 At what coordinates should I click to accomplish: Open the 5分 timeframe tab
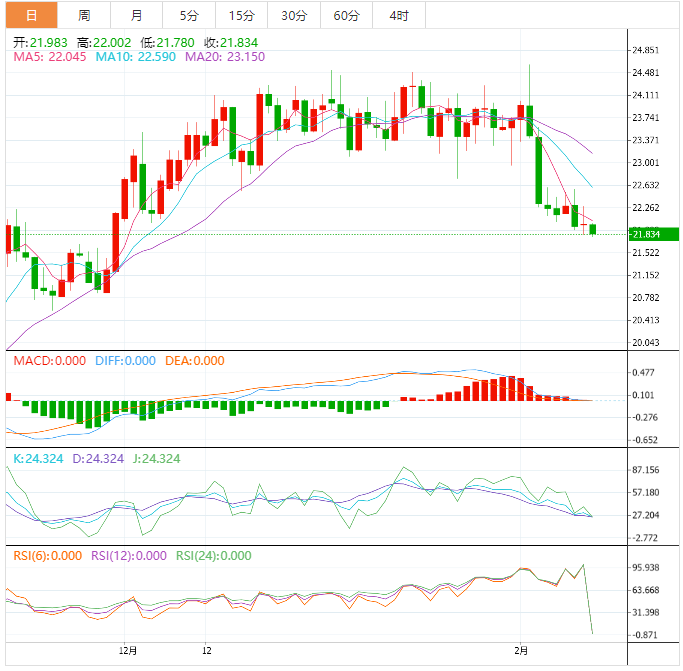click(x=189, y=15)
